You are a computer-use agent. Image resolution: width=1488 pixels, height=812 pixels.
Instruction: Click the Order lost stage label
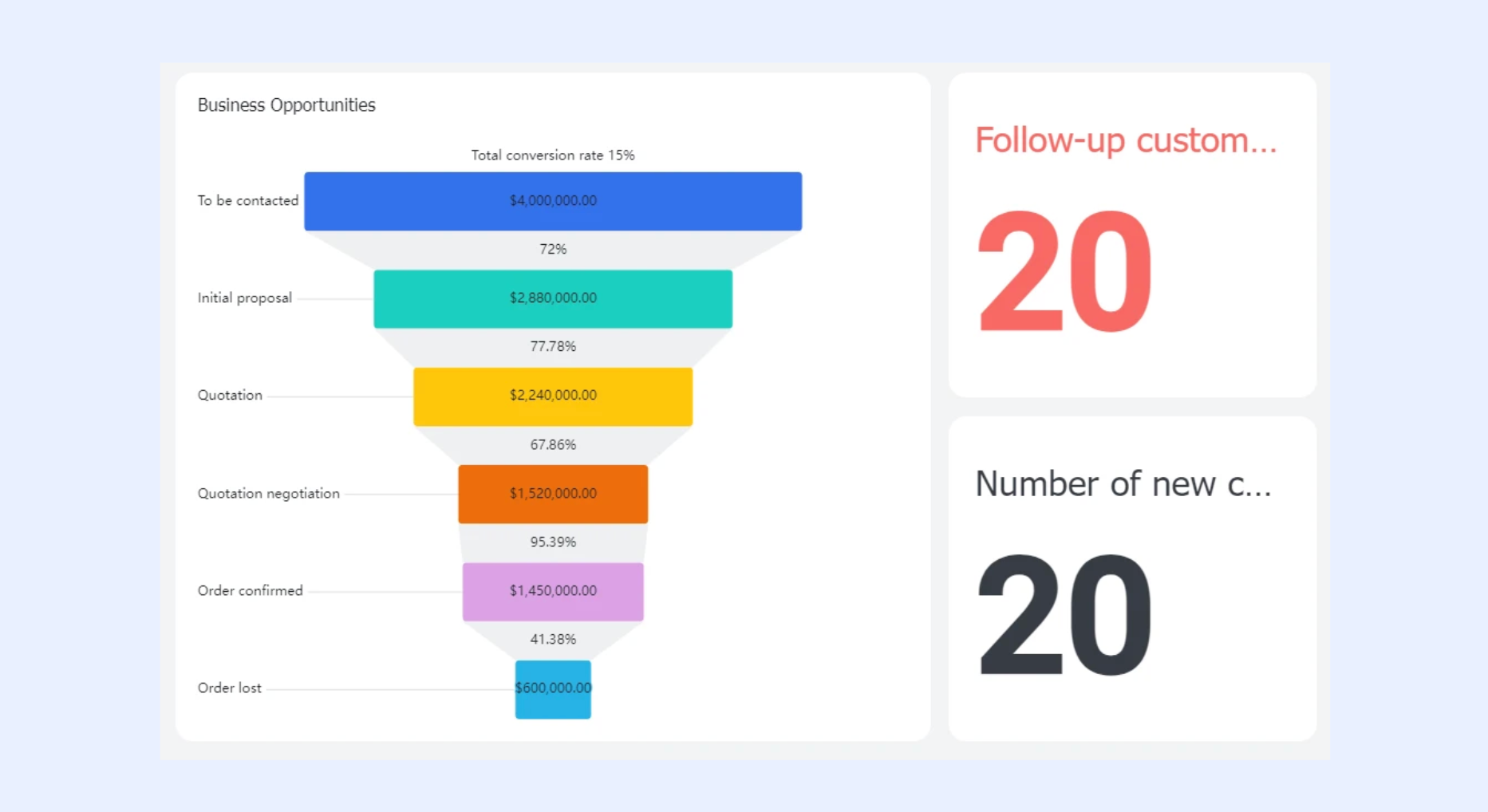[230, 688]
